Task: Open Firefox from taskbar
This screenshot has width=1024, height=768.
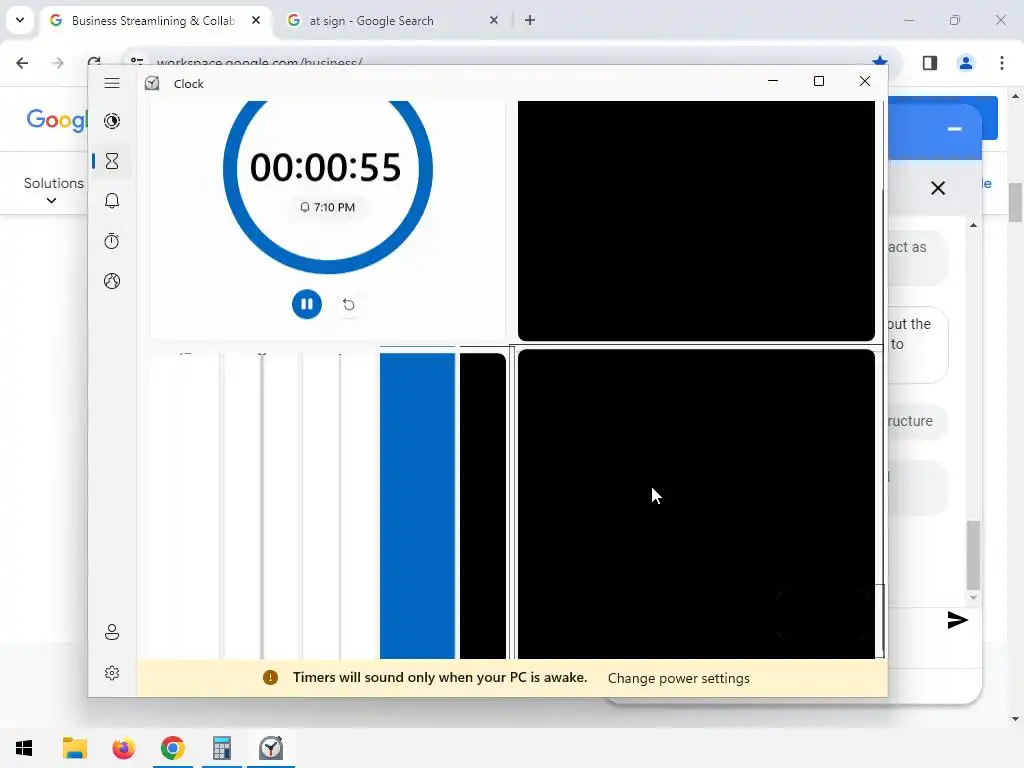Action: [123, 748]
